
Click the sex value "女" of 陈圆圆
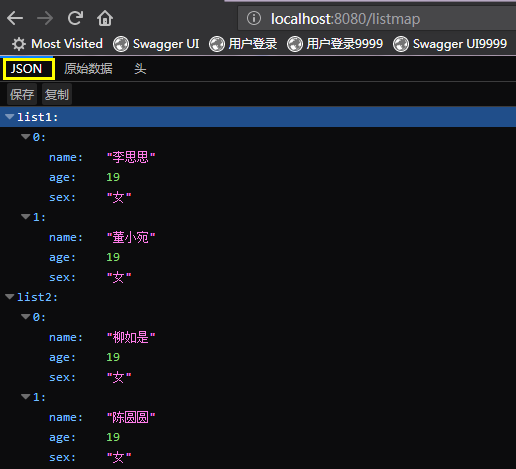point(119,457)
